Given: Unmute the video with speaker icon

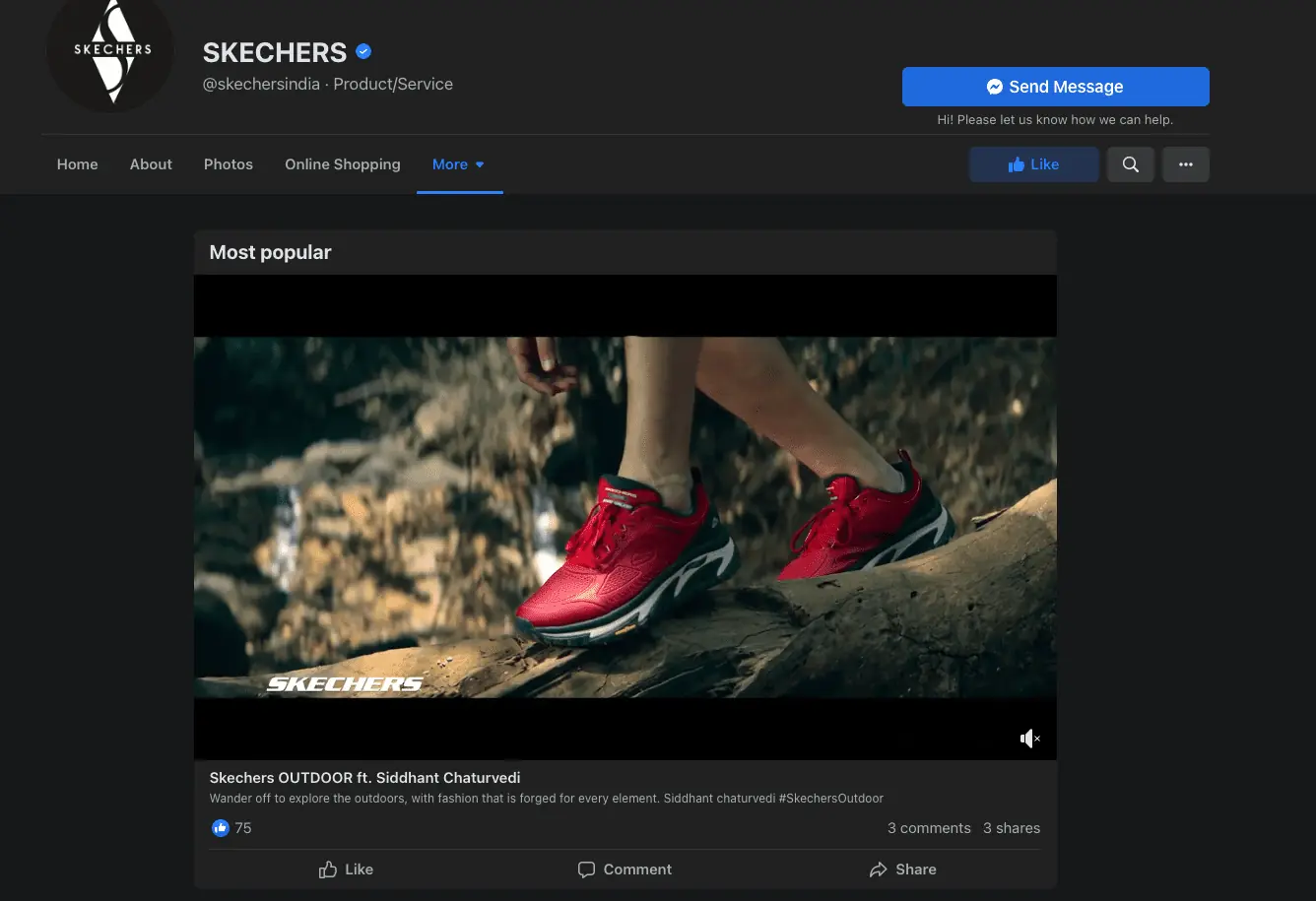Looking at the screenshot, I should pyautogui.click(x=1029, y=739).
